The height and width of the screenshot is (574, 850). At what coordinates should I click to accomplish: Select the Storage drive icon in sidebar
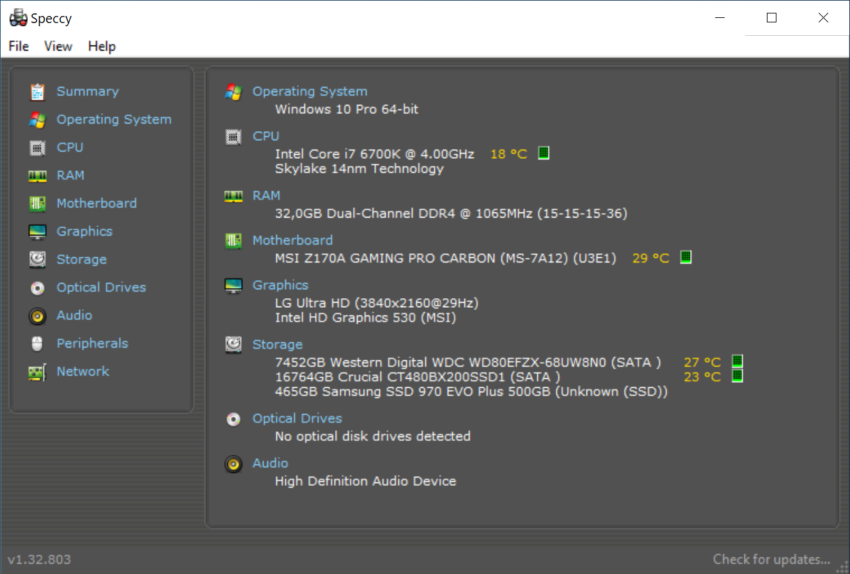38,260
